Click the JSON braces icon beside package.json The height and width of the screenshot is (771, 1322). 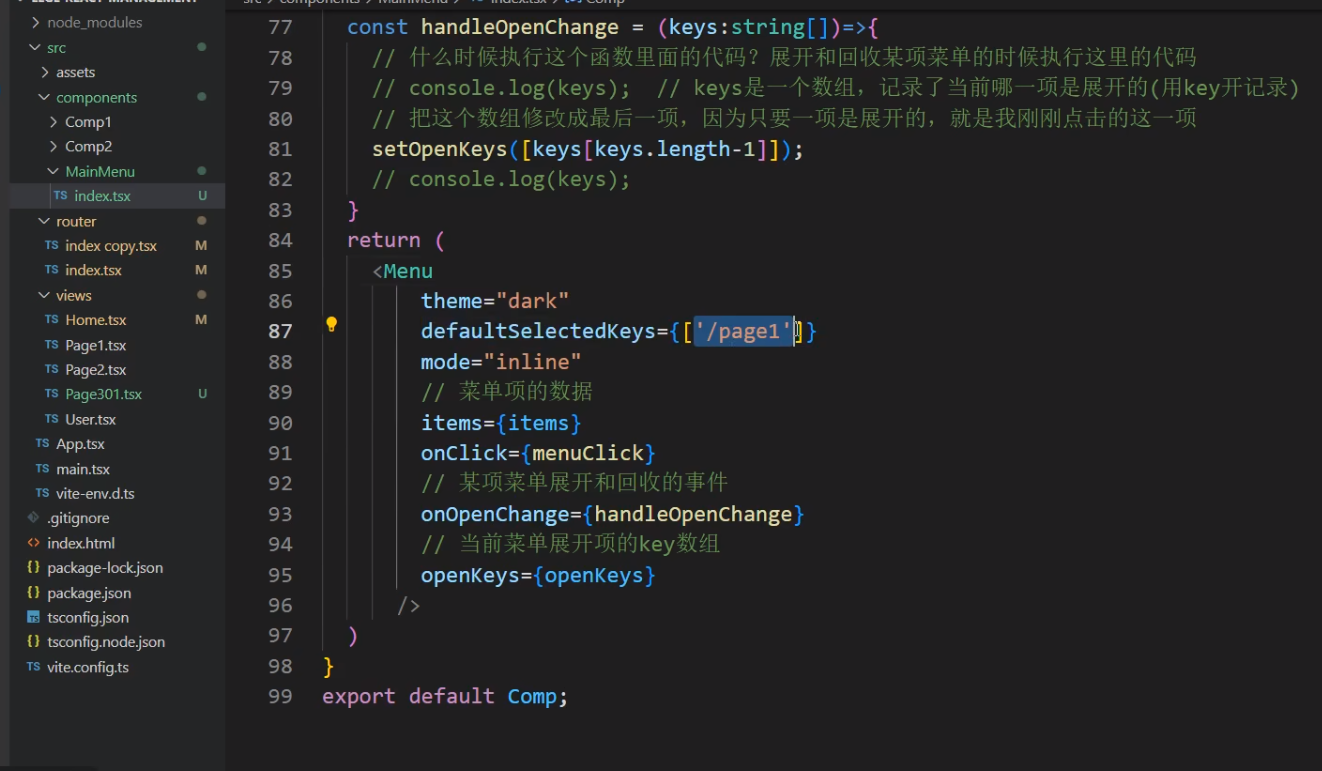coord(34,593)
